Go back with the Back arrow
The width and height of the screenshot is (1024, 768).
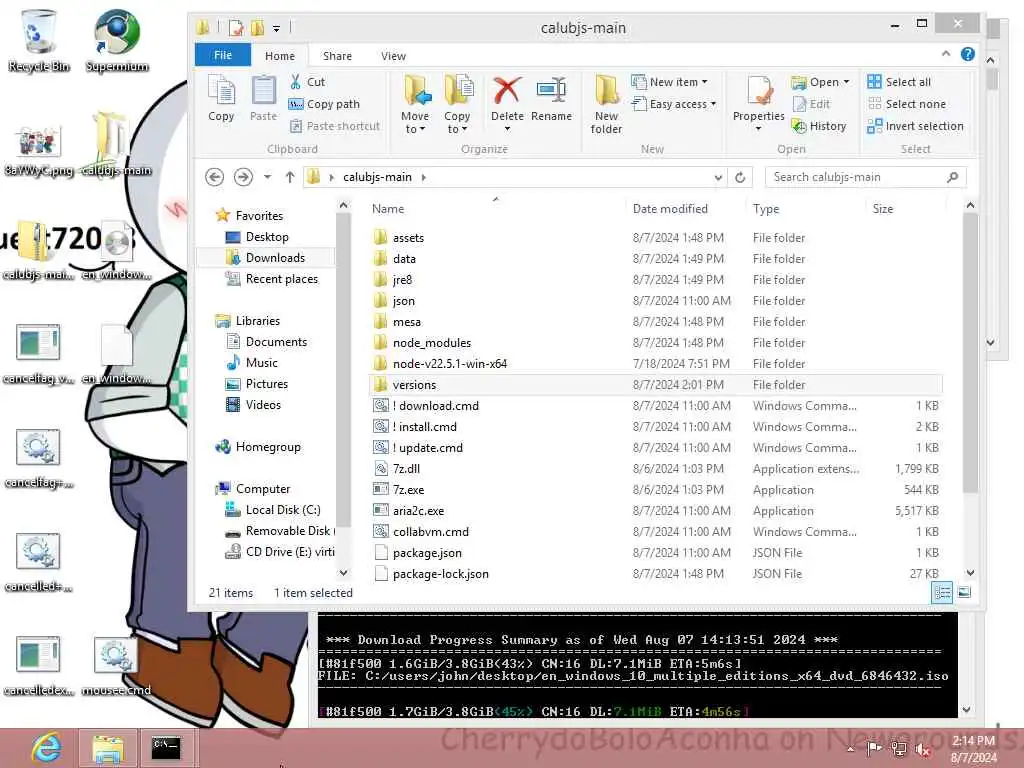tap(214, 177)
